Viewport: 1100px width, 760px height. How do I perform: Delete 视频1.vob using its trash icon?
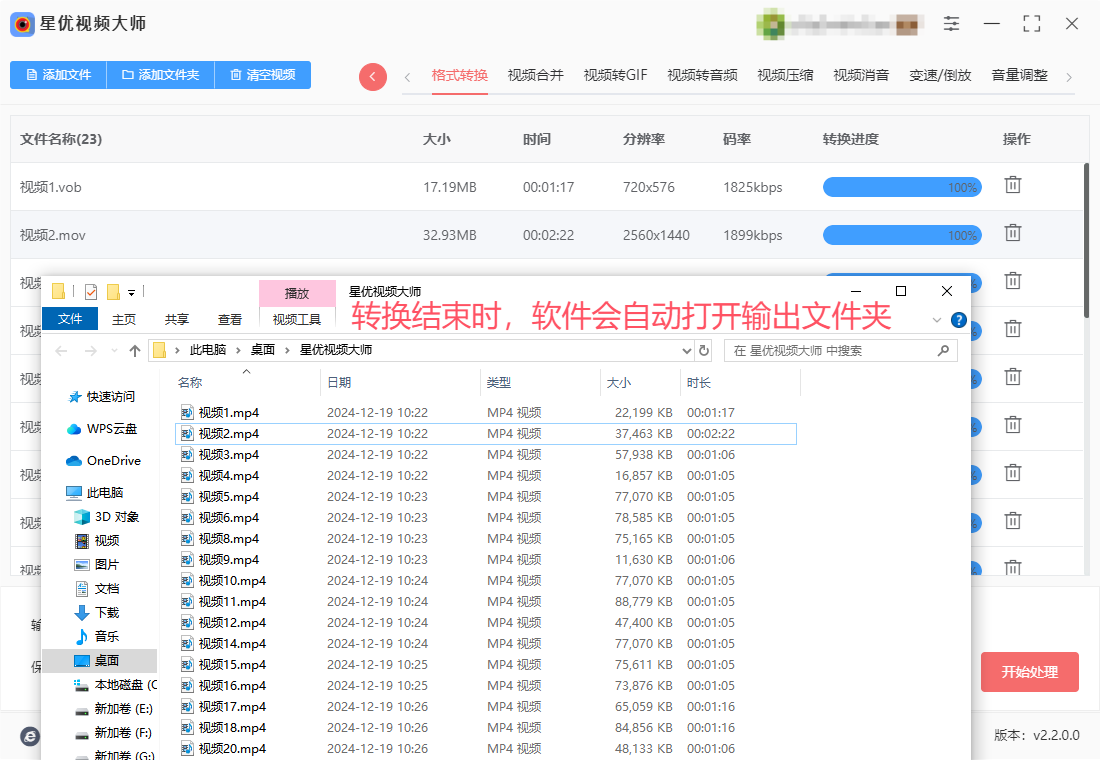1012,185
